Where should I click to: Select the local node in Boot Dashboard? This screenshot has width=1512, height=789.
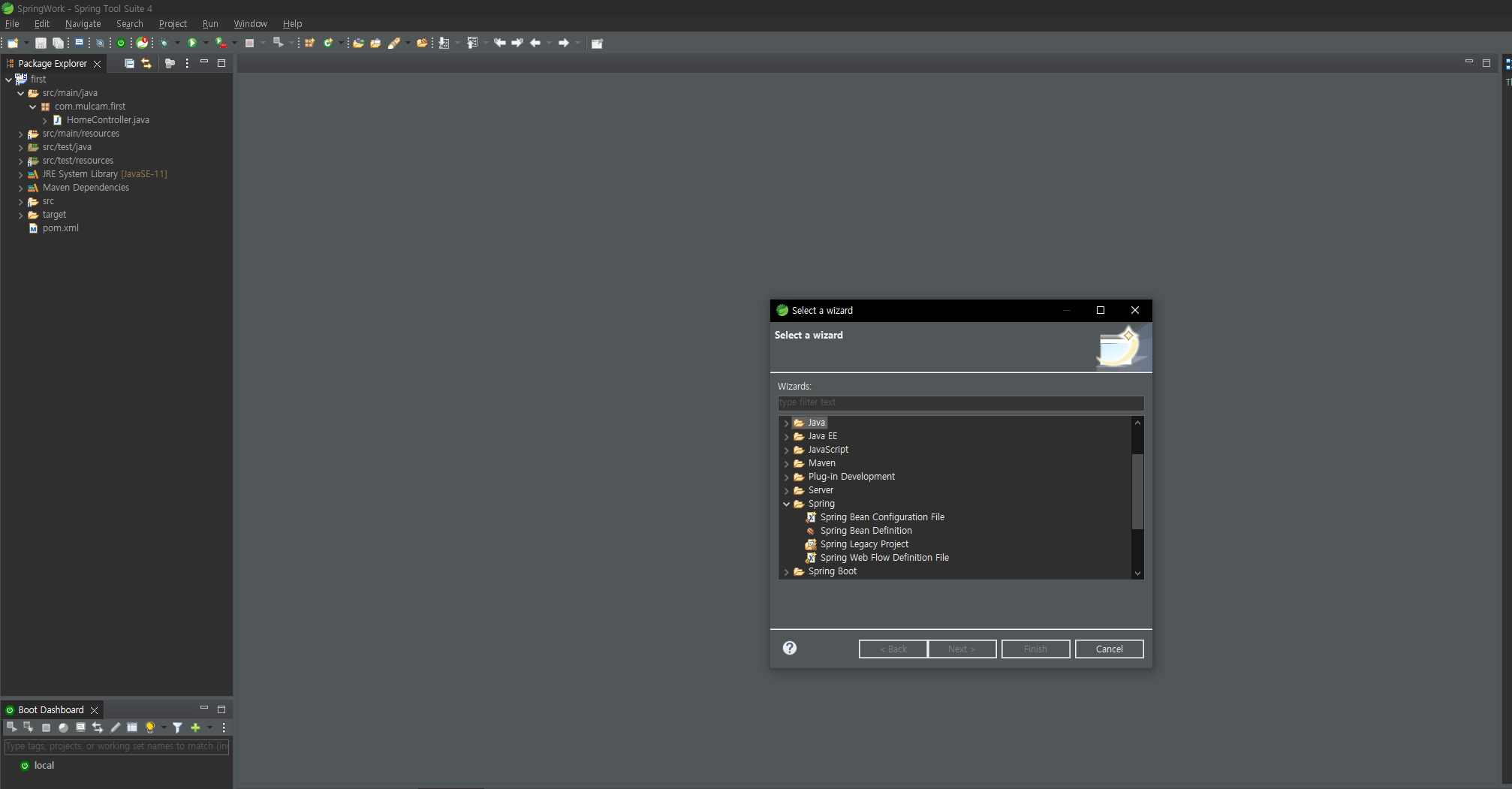[x=44, y=765]
